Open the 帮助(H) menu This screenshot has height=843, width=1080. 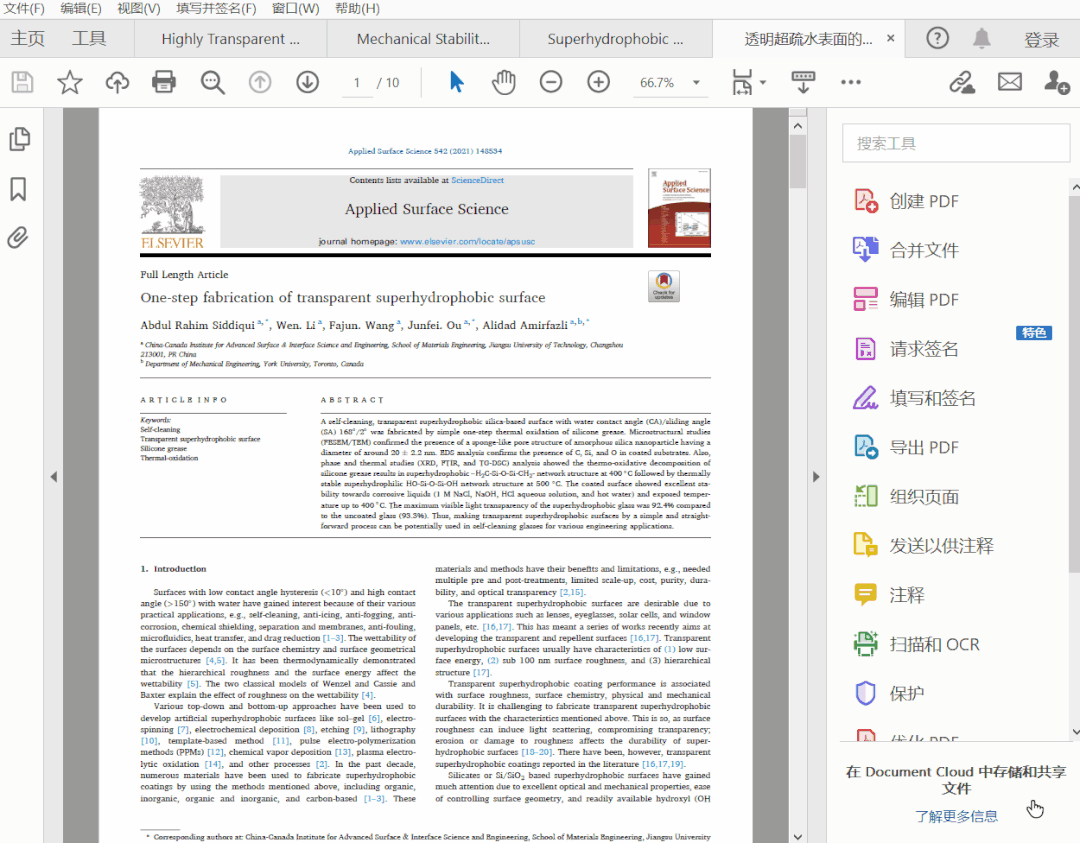(x=357, y=8)
